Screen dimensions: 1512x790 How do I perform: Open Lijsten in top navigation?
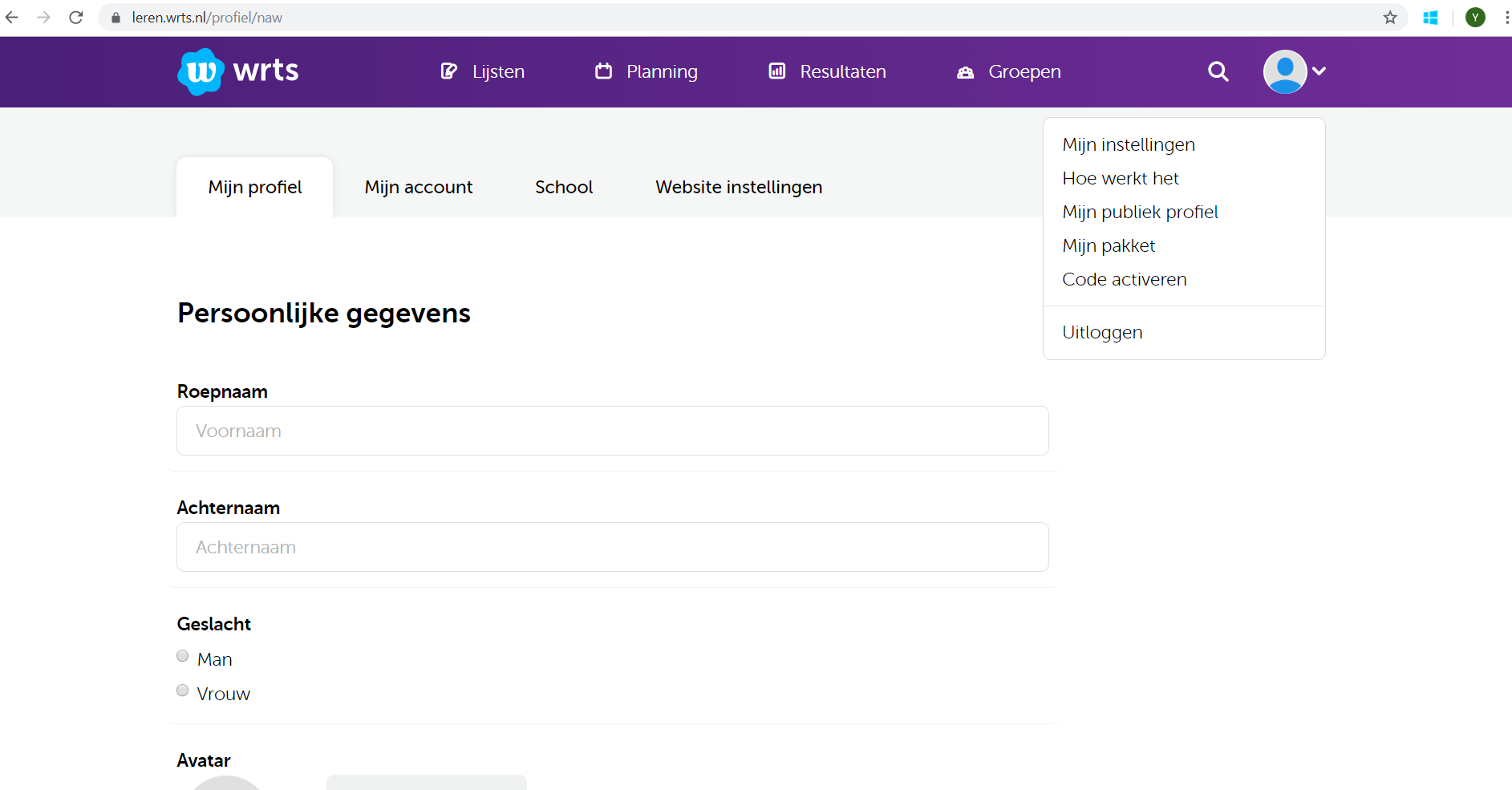(x=498, y=71)
